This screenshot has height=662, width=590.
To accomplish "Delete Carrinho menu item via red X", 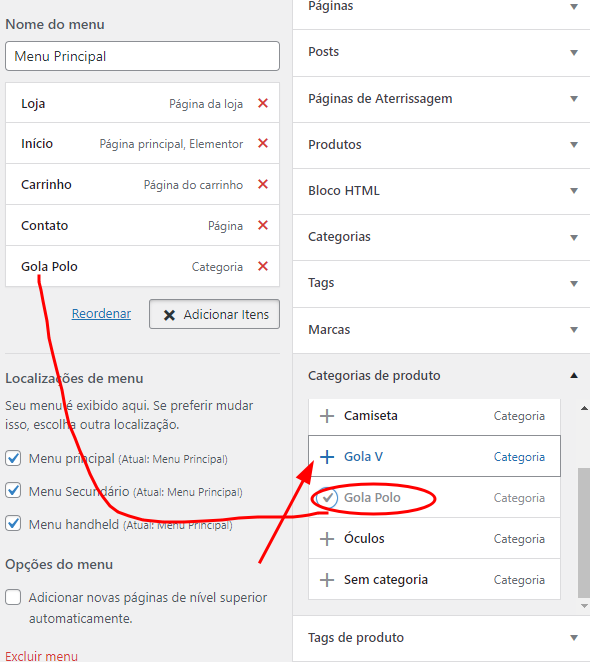I will [263, 184].
